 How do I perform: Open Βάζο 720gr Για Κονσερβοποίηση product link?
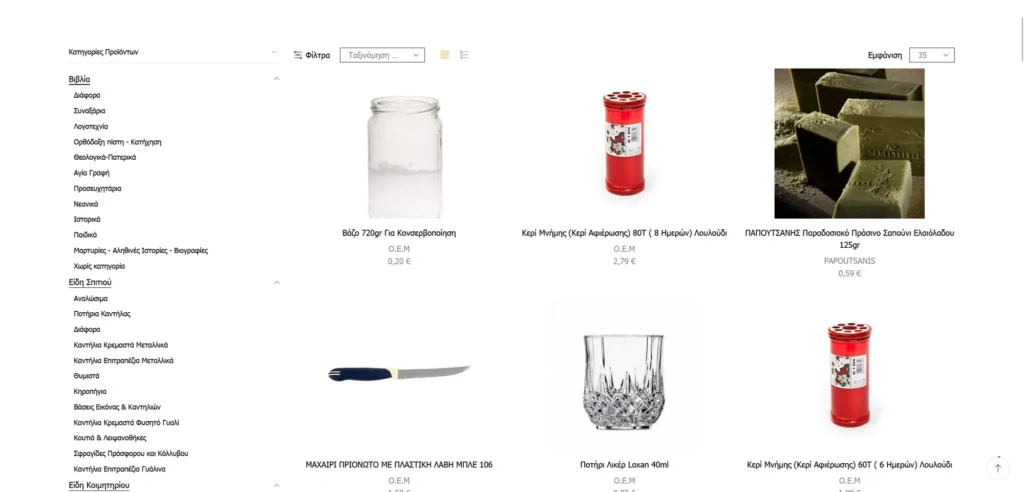pyautogui.click(x=399, y=233)
